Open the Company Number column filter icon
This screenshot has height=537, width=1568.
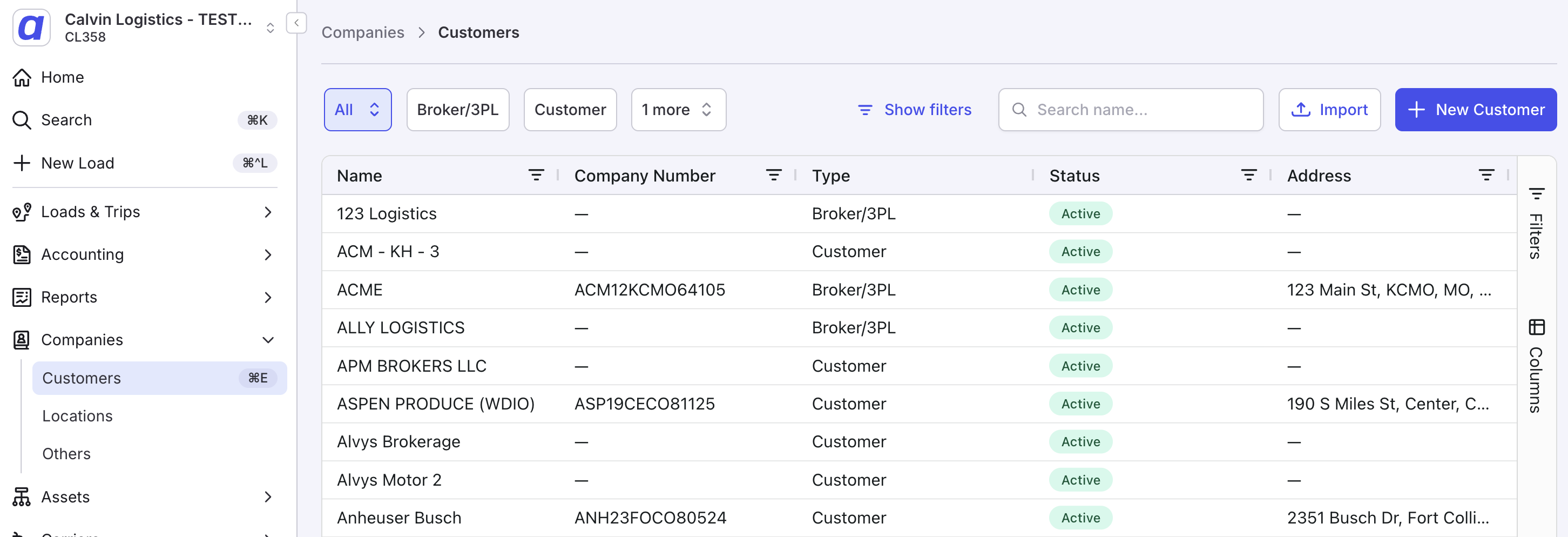point(774,176)
